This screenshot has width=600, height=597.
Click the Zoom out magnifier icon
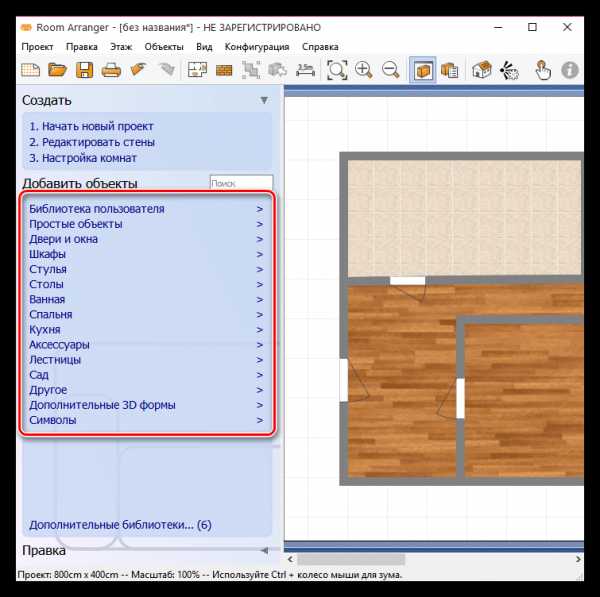[391, 70]
